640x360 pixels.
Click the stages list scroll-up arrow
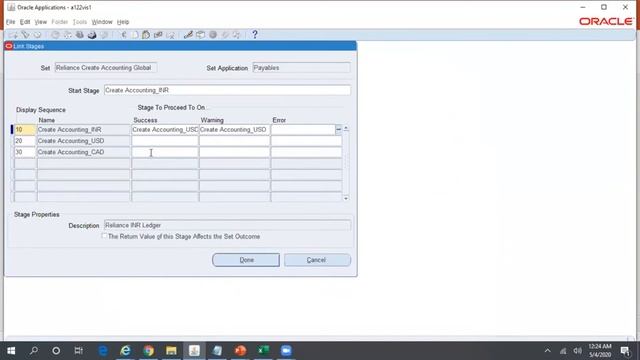point(346,129)
